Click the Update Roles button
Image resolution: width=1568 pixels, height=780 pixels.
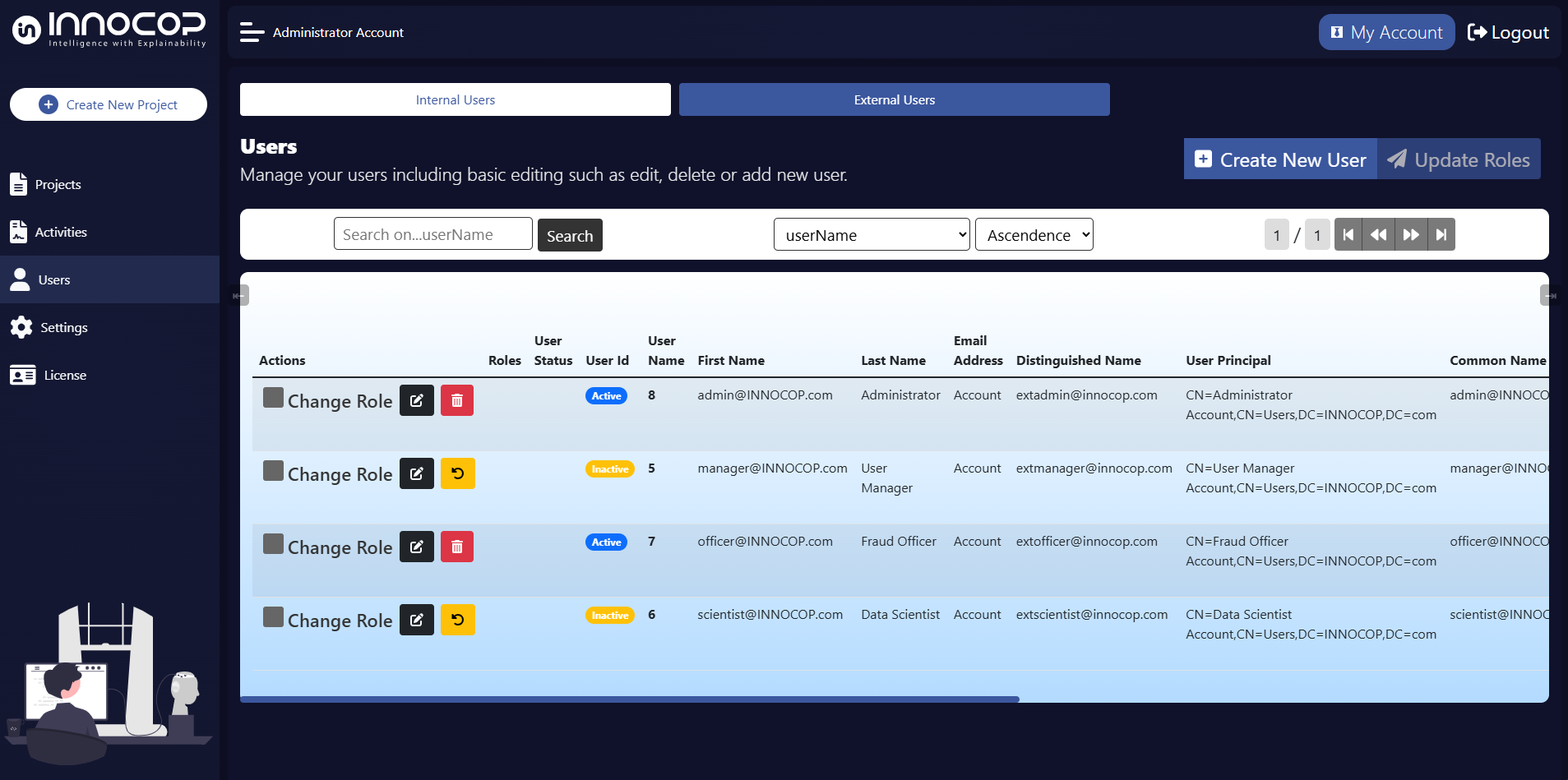point(1459,159)
